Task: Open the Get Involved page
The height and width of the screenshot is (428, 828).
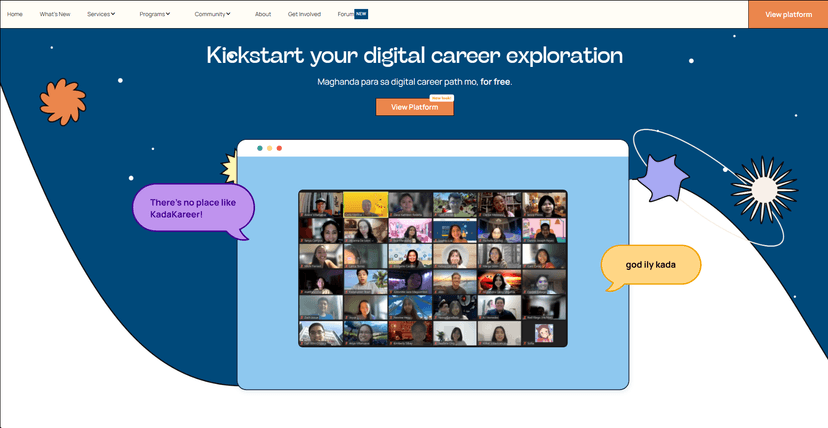Action: coord(304,14)
